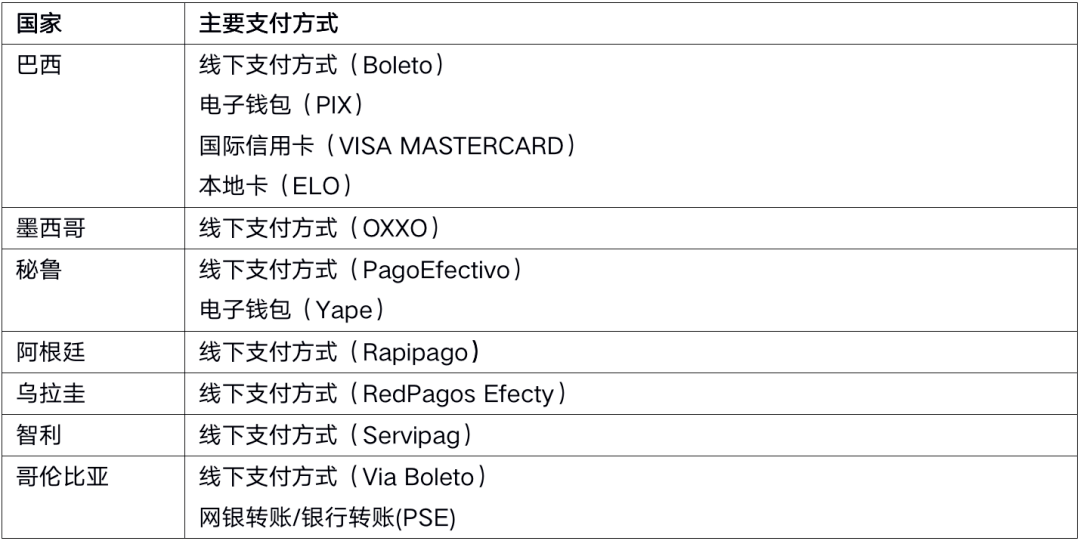Select the 巴西 country cell
Viewport: 1080px width, 541px height.
click(x=39, y=66)
